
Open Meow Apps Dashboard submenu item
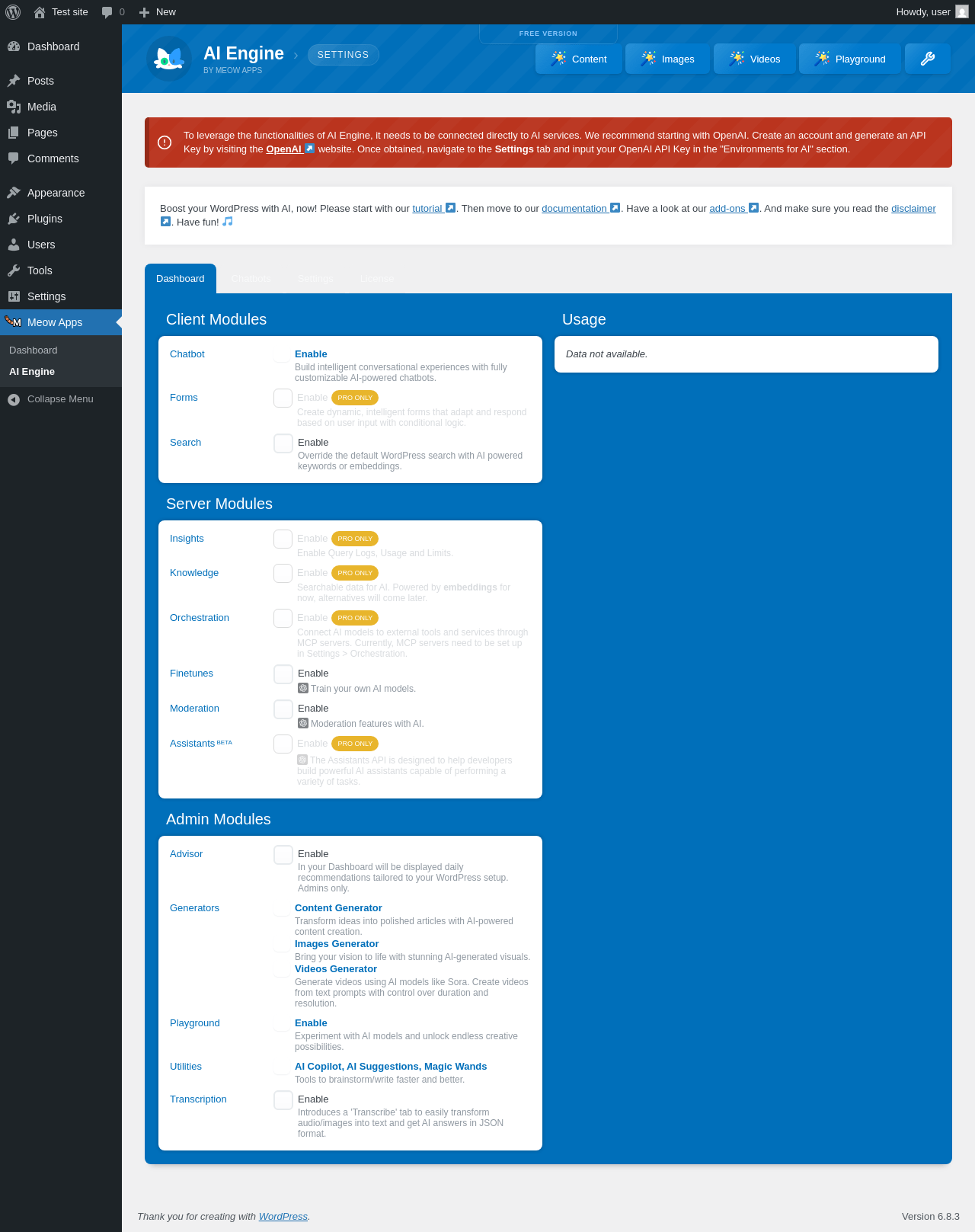pyautogui.click(x=34, y=350)
